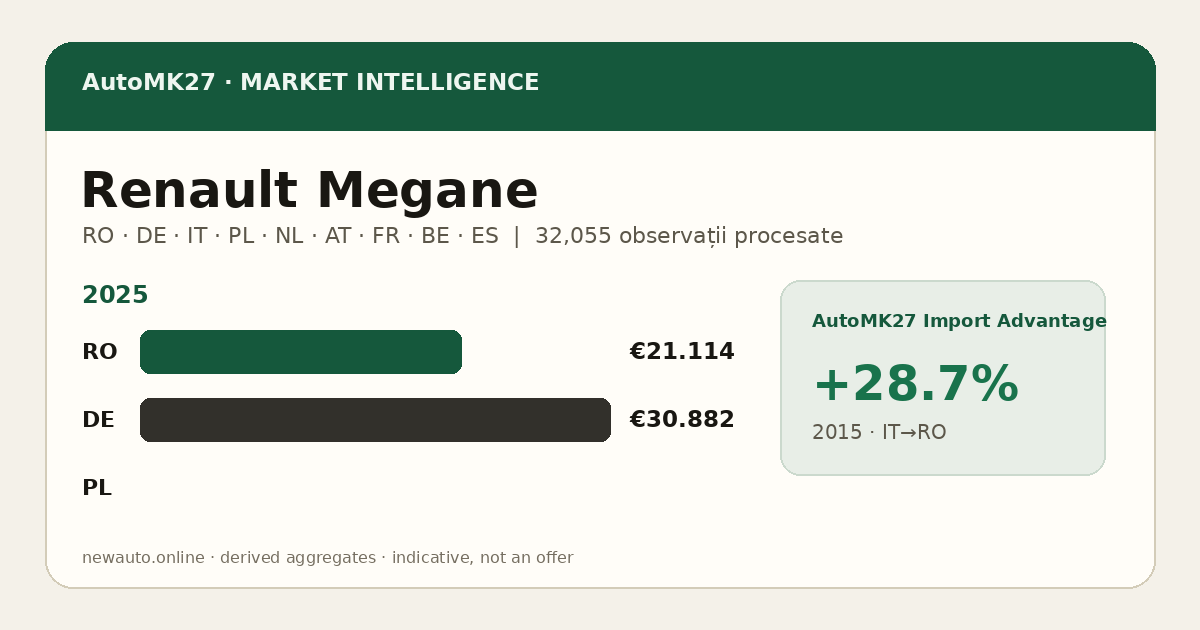The height and width of the screenshot is (630, 1200).
Task: Click the green RO price bar
Action: tap(301, 352)
